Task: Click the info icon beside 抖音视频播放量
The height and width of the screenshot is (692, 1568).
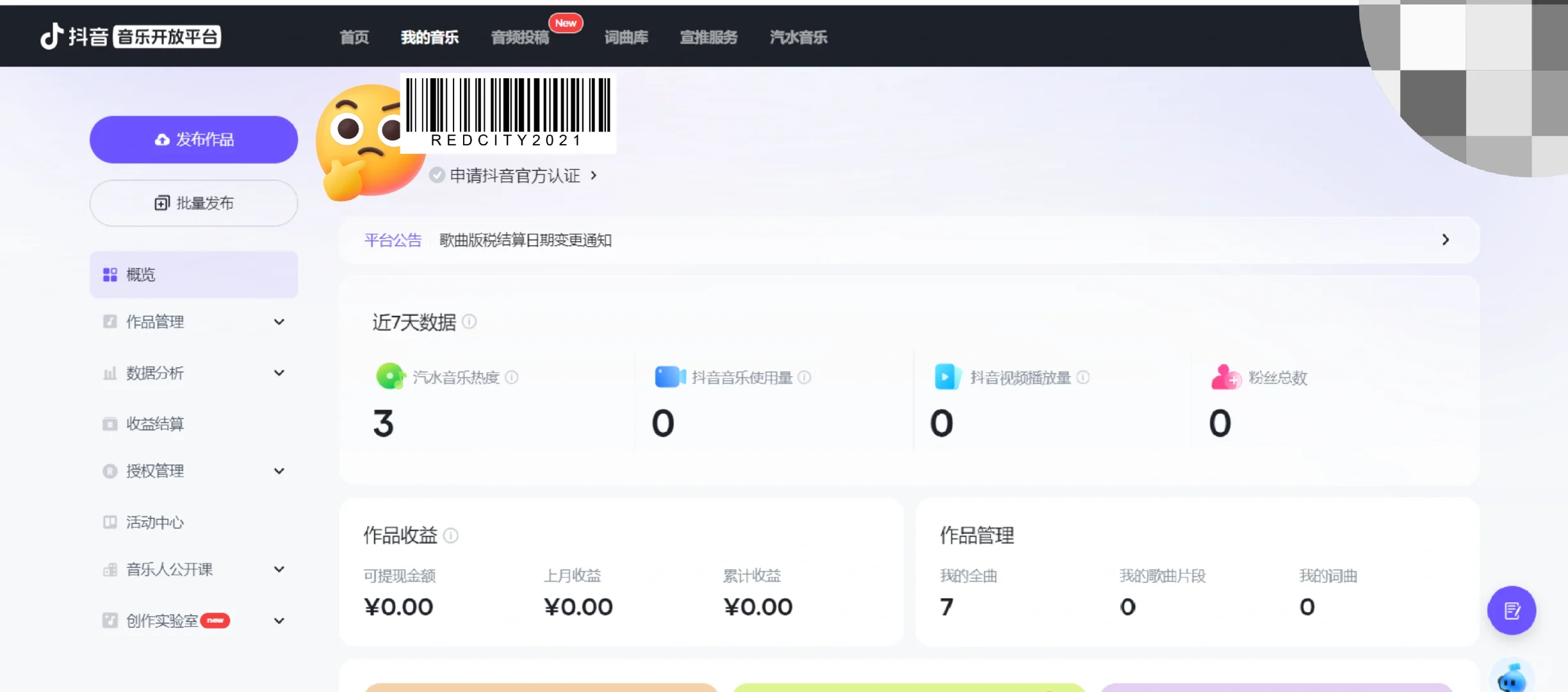Action: (1083, 377)
